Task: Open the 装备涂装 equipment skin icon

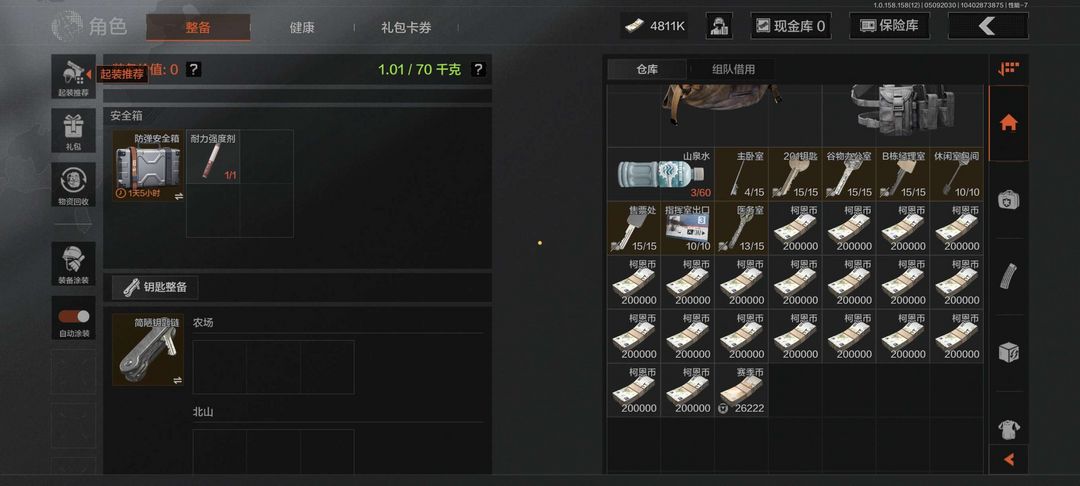Action: tap(73, 264)
